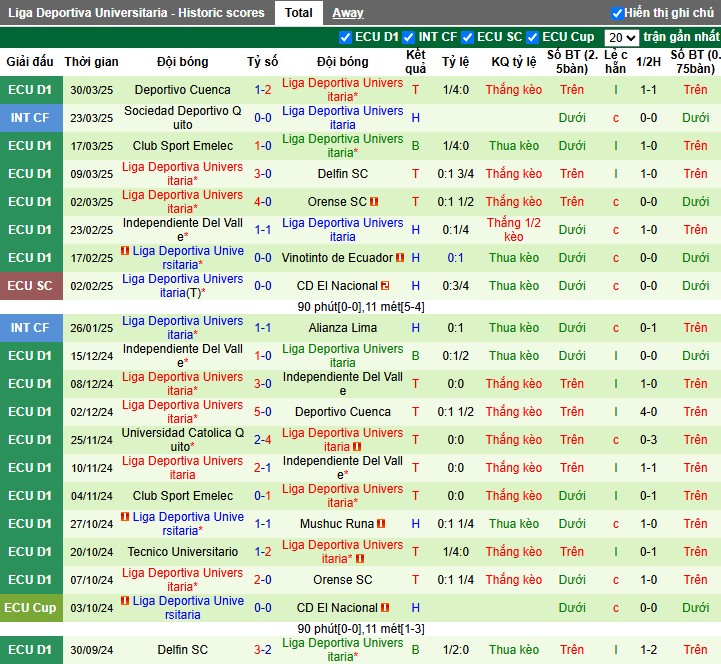Image resolution: width=721 pixels, height=664 pixels.
Task: Uncheck the ECU Cup league filter
Action: (532, 37)
